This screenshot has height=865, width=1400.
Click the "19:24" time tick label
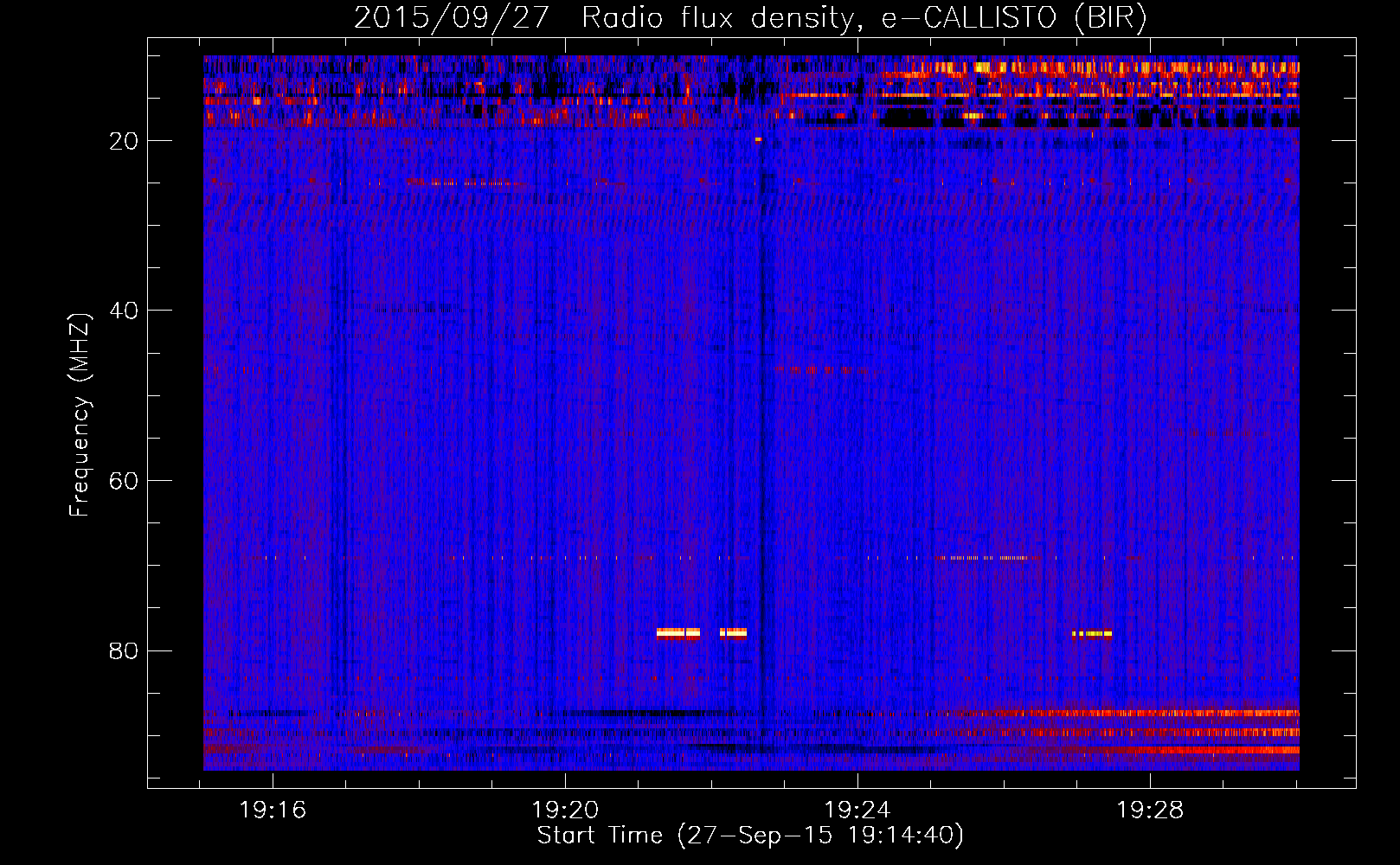tap(857, 811)
